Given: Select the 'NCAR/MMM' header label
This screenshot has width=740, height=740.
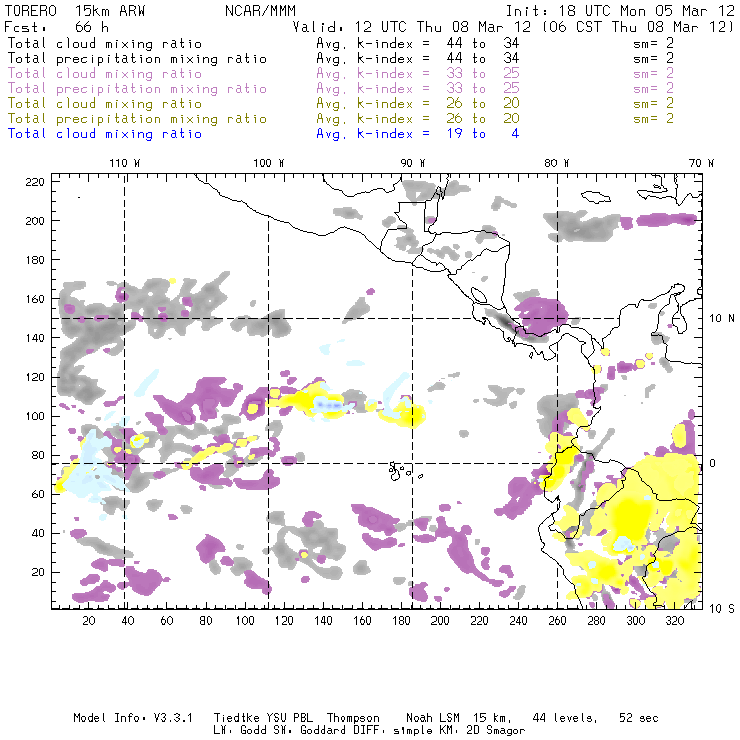Looking at the screenshot, I should (x=261, y=11).
